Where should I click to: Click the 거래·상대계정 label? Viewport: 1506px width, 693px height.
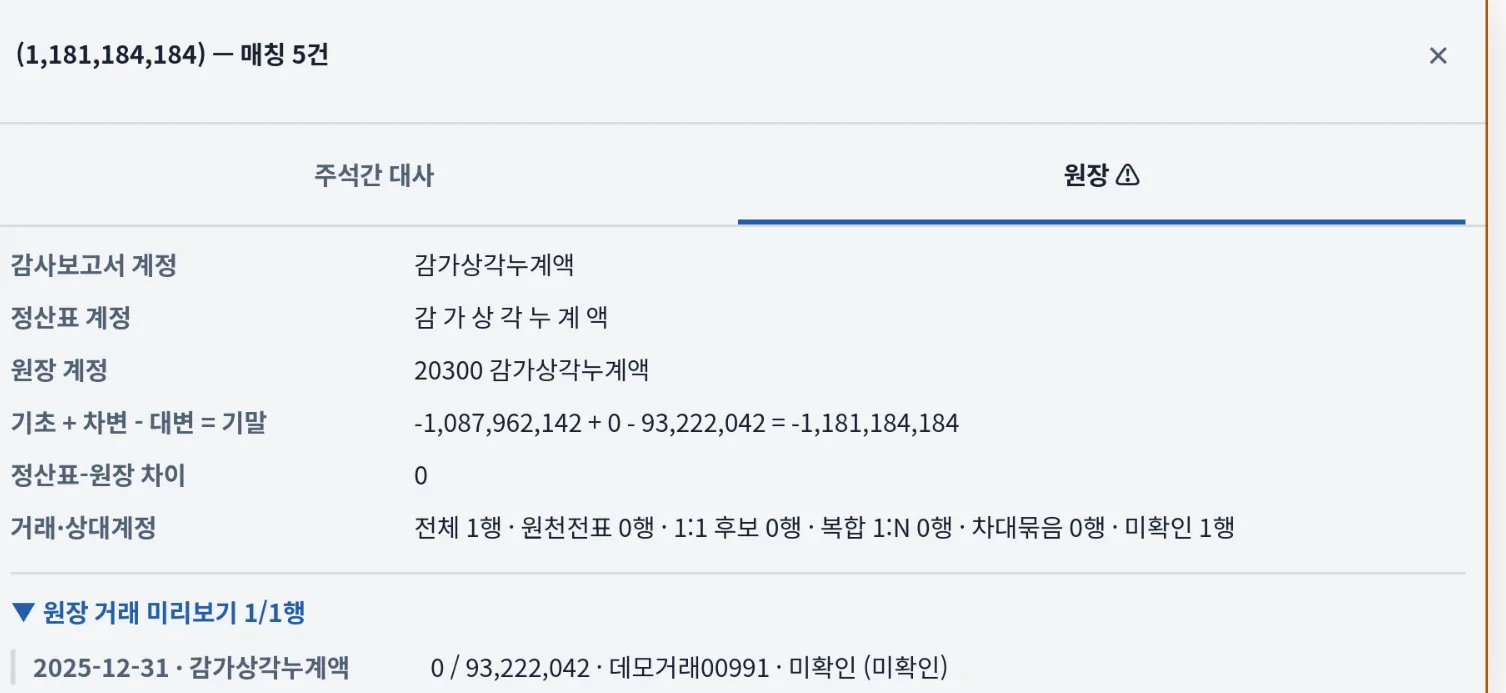(x=83, y=528)
